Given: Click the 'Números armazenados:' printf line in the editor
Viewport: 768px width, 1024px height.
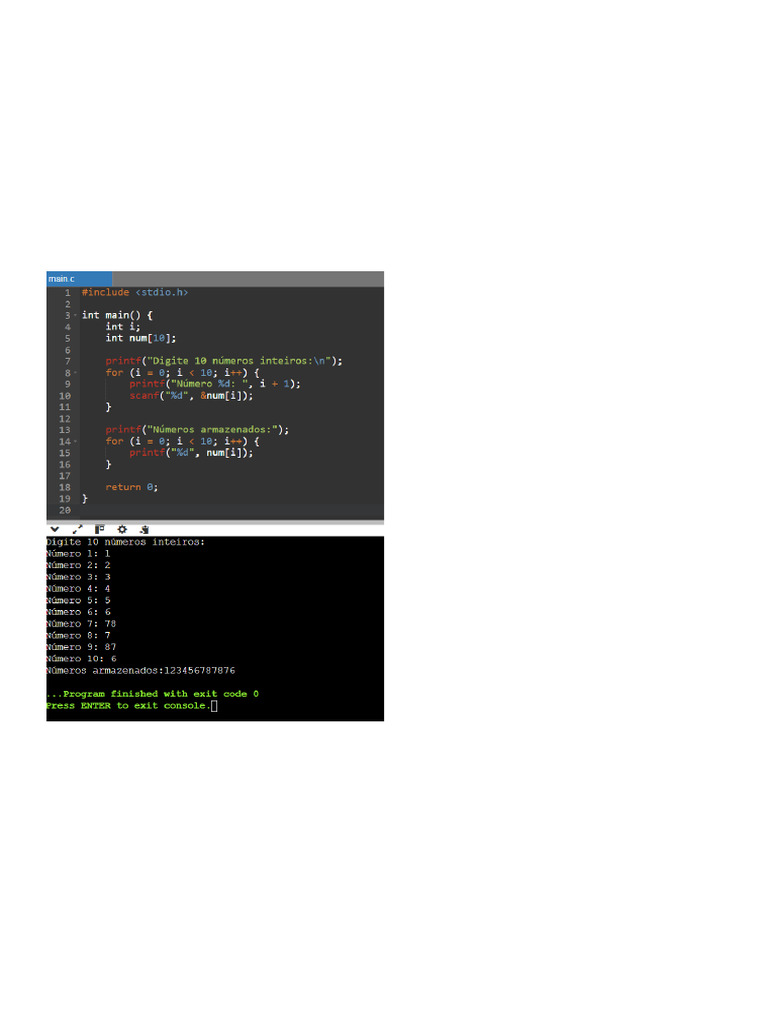Looking at the screenshot, I should tap(197, 430).
